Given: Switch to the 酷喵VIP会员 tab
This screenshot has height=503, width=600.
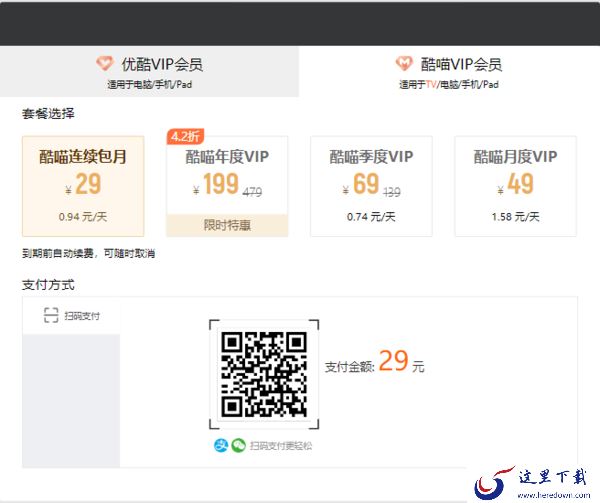Looking at the screenshot, I should (x=449, y=72).
